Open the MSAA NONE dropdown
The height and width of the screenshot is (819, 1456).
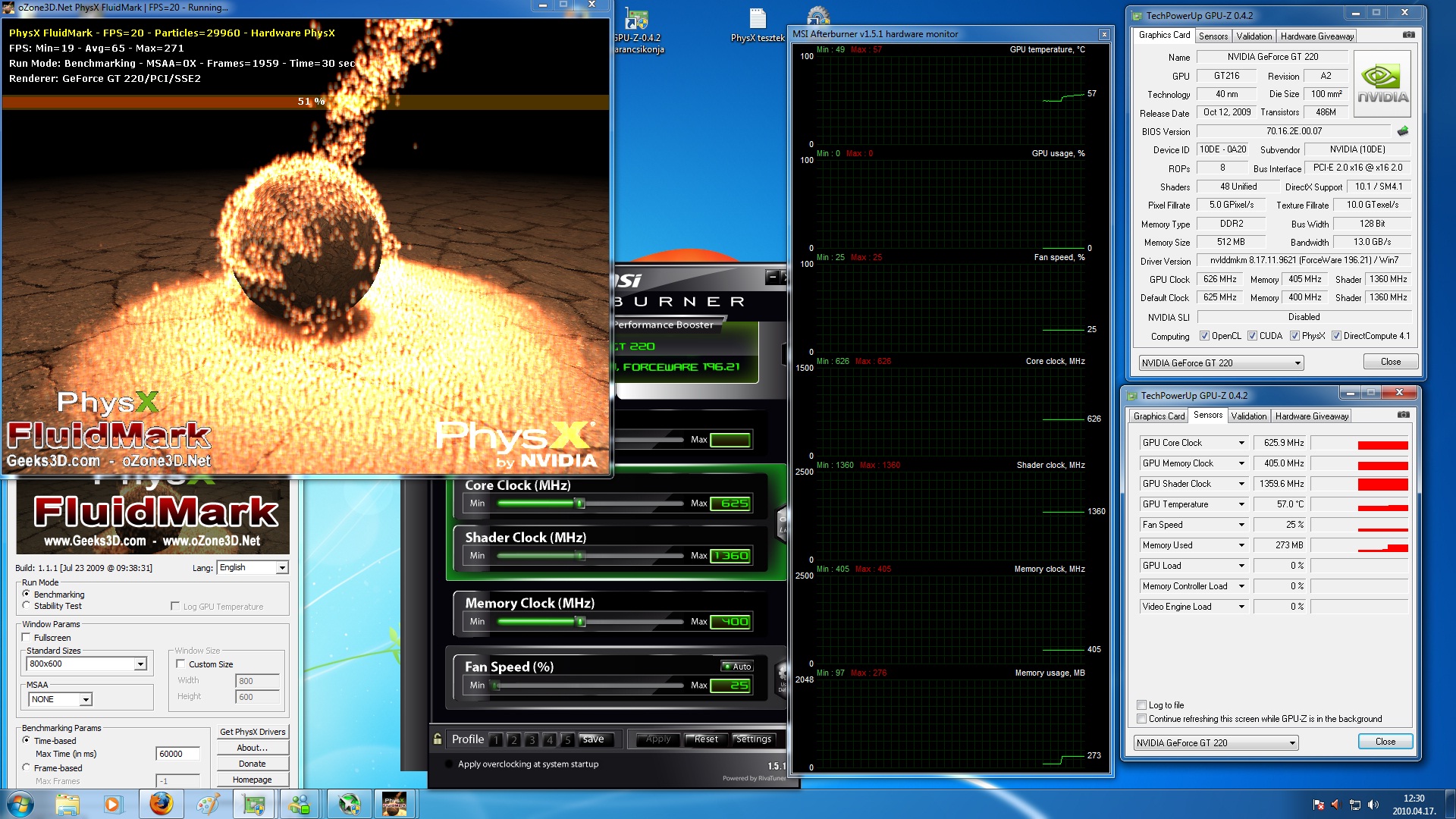click(x=60, y=699)
